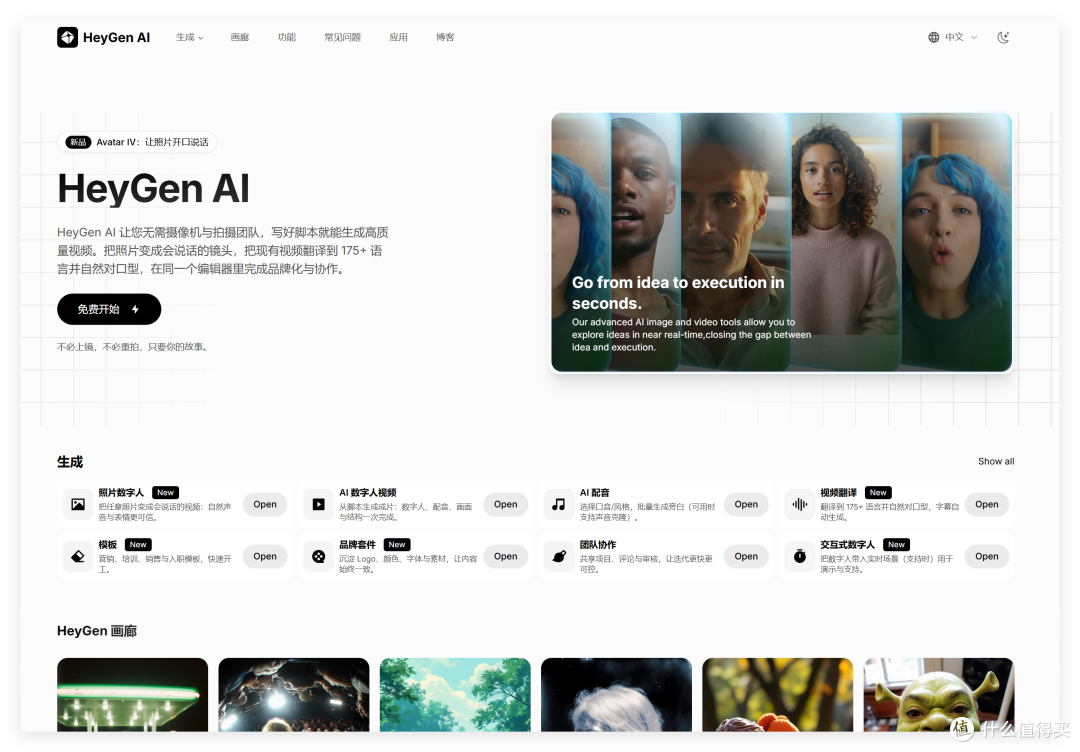Expand the 生成 menu dropdown

coord(189,37)
